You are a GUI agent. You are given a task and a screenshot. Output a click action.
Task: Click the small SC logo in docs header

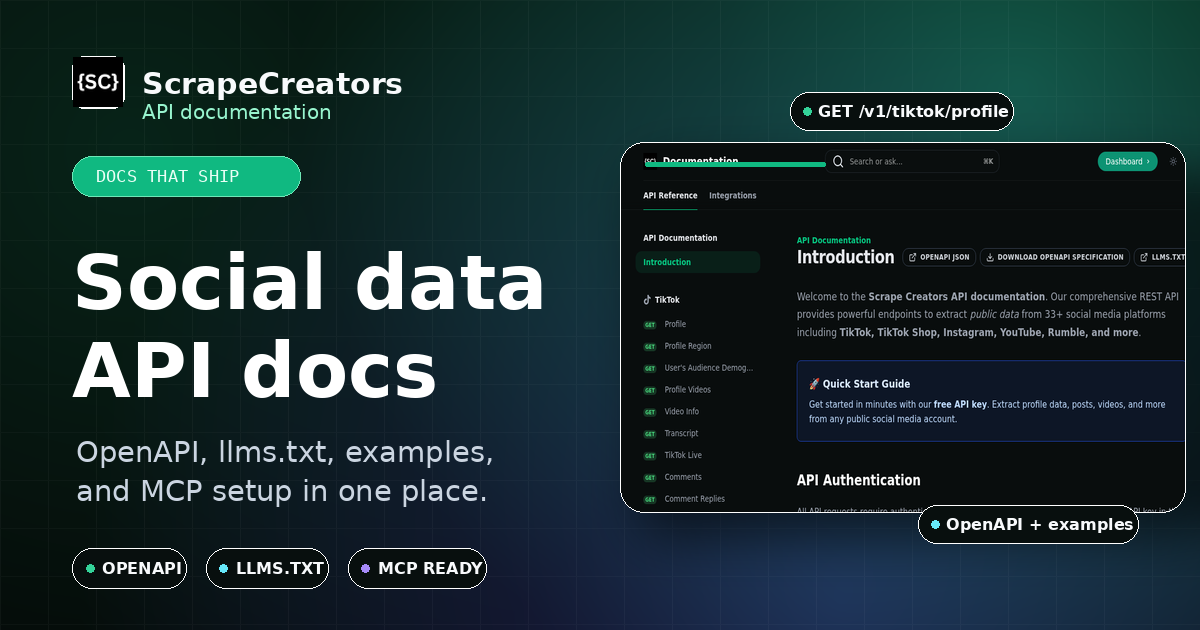[650, 161]
